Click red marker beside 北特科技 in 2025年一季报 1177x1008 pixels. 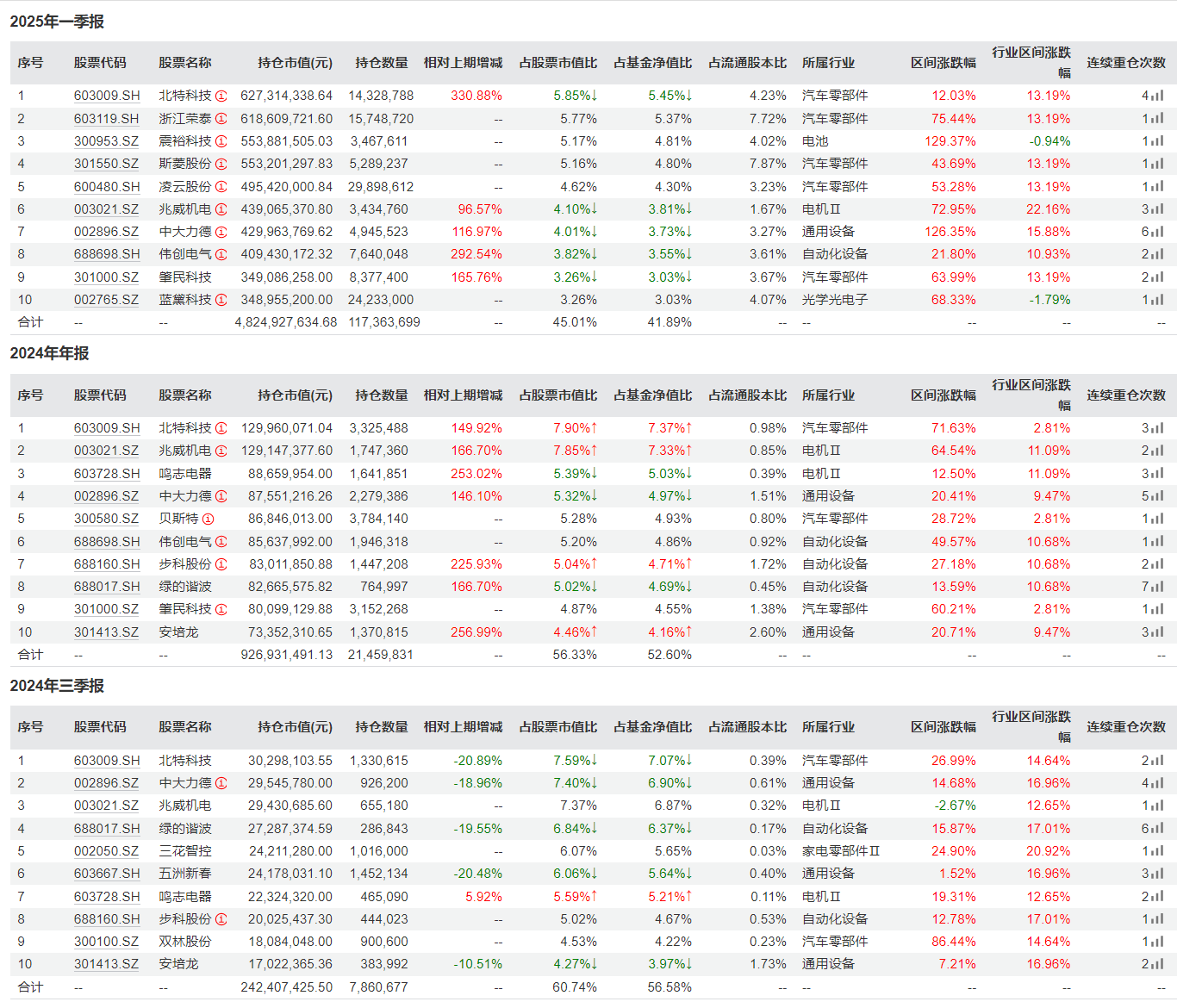(221, 96)
